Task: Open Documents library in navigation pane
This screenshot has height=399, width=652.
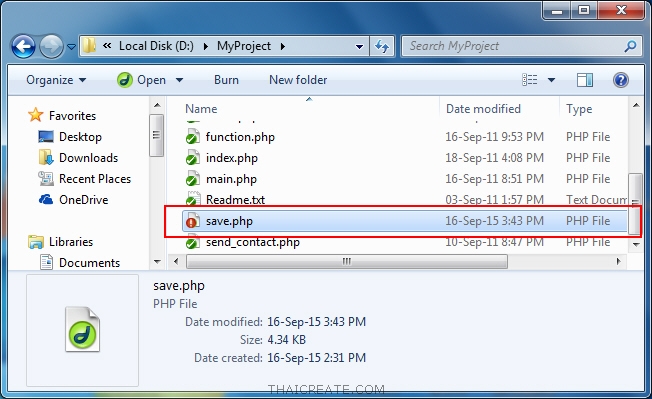Action: click(x=89, y=263)
